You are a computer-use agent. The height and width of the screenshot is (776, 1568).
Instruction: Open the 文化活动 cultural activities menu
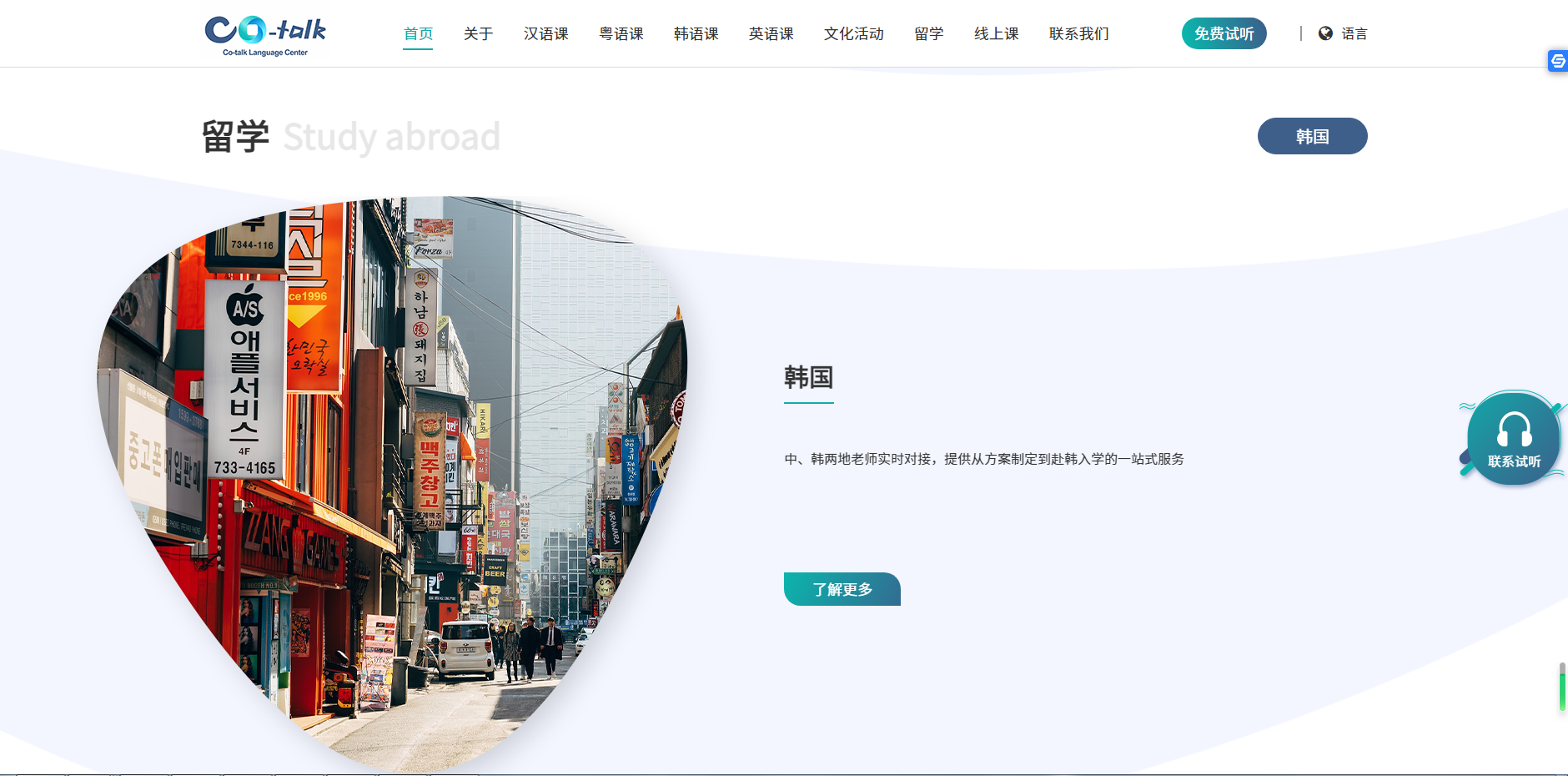[853, 34]
